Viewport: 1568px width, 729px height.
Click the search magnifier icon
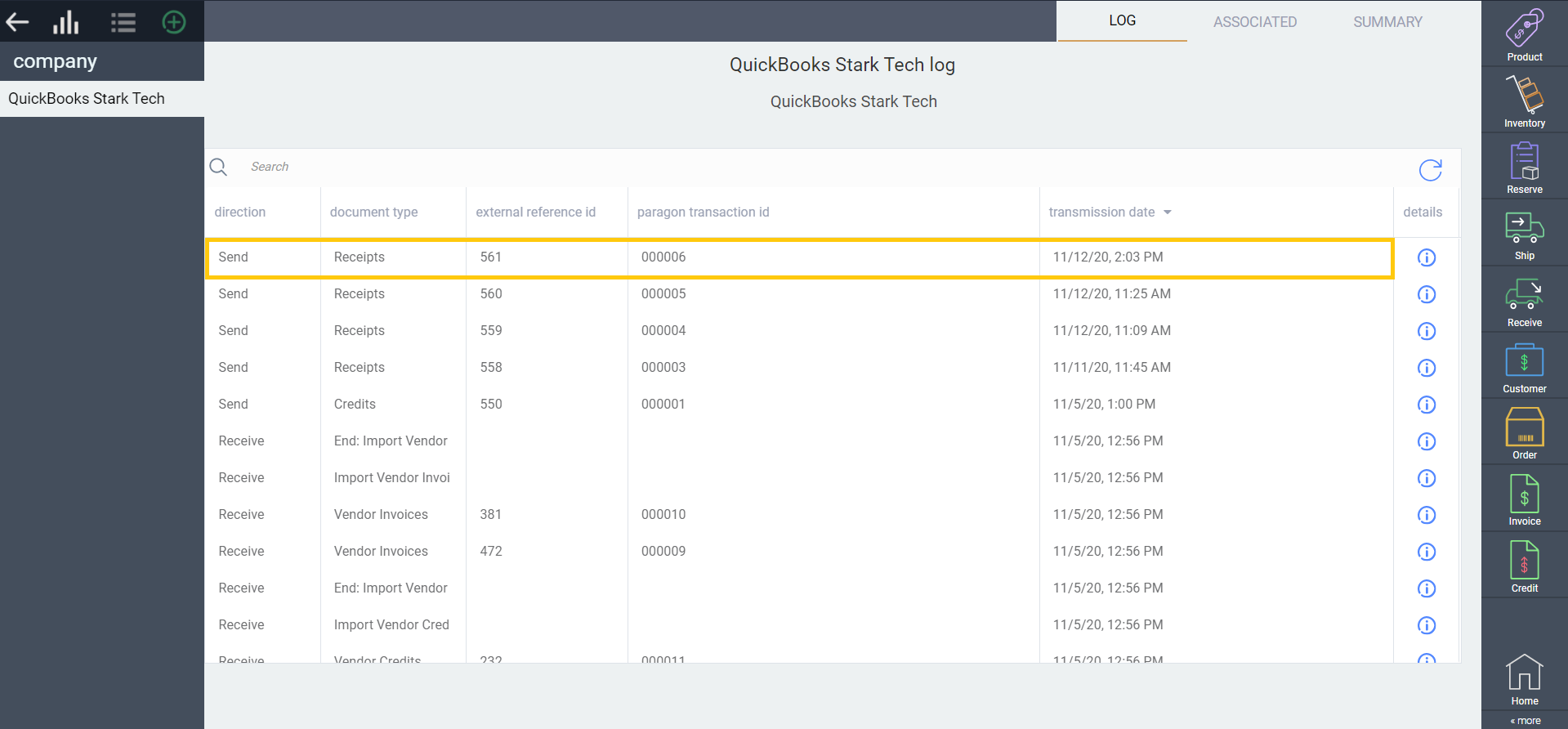(218, 167)
